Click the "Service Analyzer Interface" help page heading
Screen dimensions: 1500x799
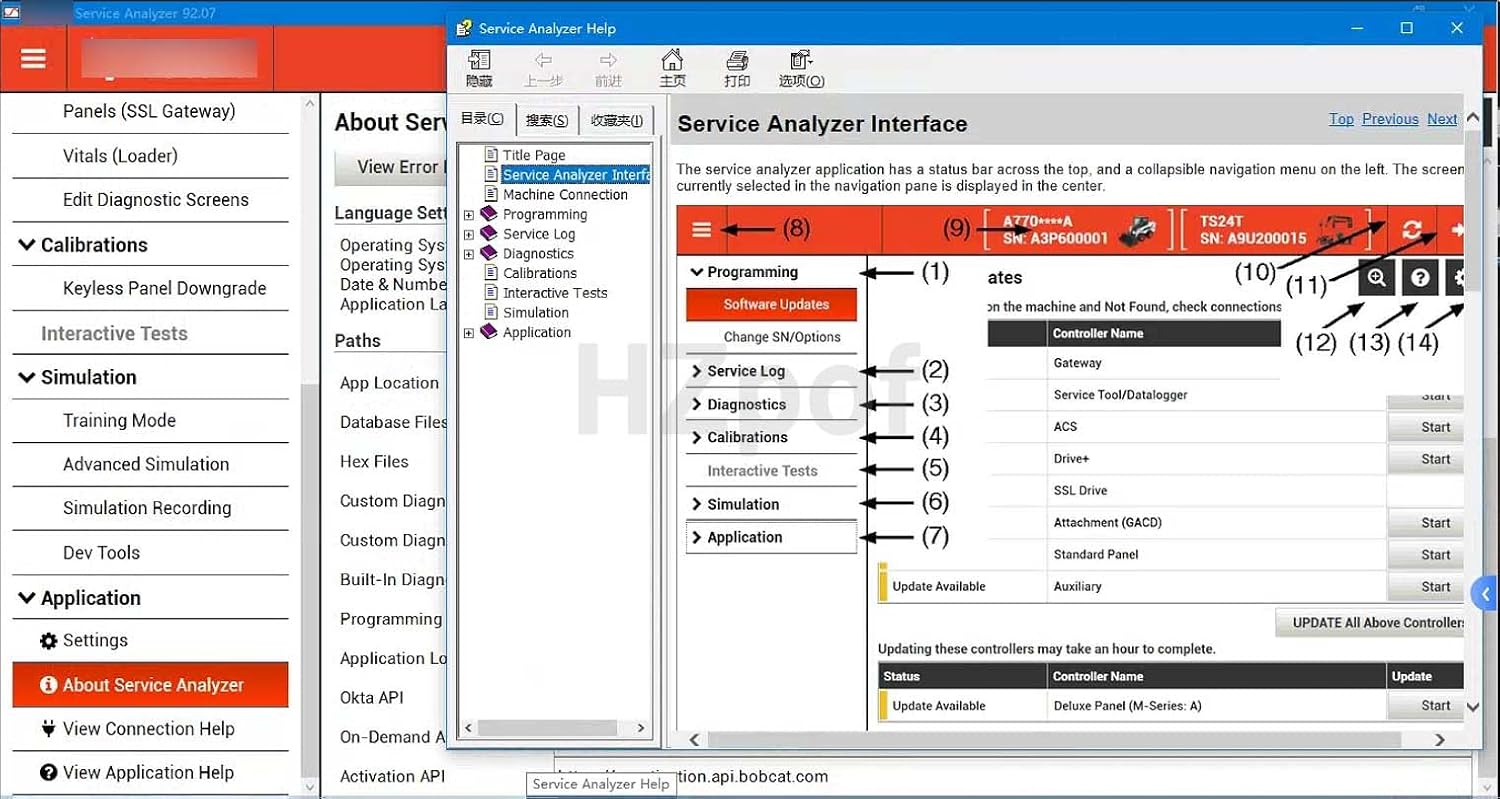pyautogui.click(x=822, y=124)
